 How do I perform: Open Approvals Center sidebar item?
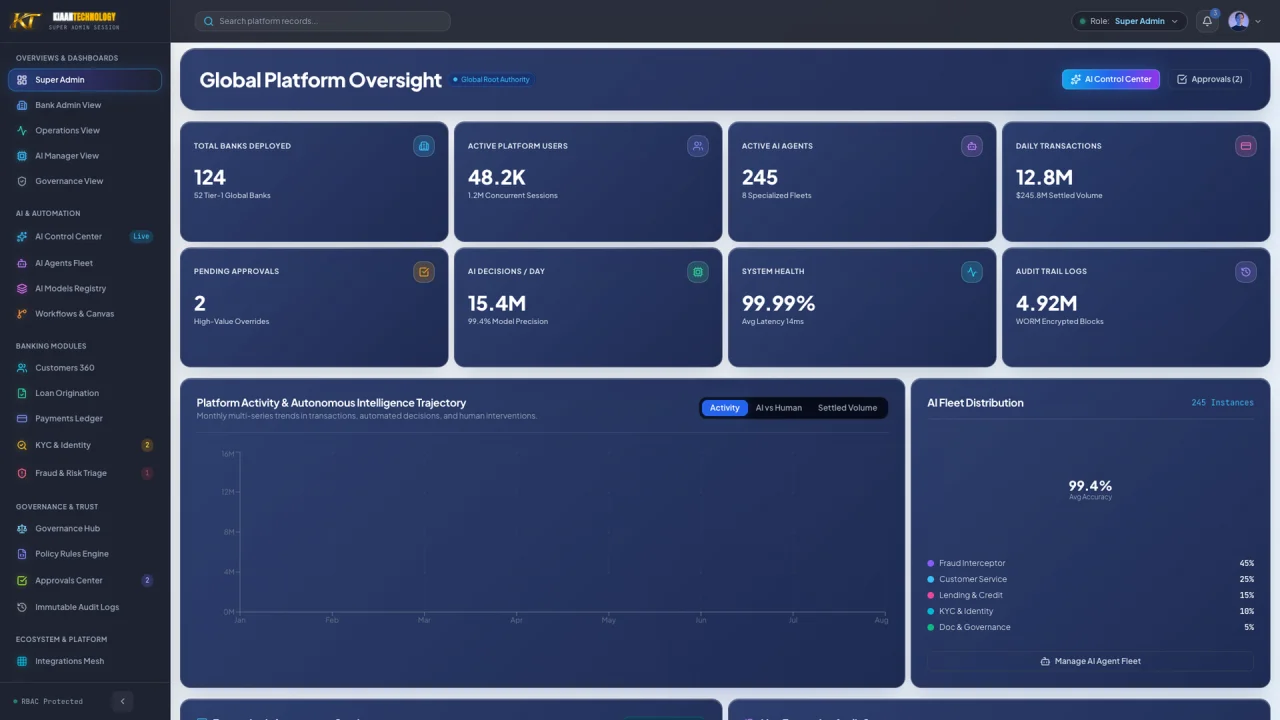click(85, 580)
